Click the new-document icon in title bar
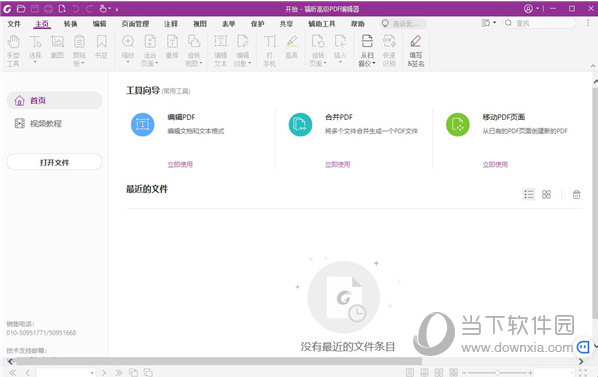The width and height of the screenshot is (598, 377). [x=62, y=8]
